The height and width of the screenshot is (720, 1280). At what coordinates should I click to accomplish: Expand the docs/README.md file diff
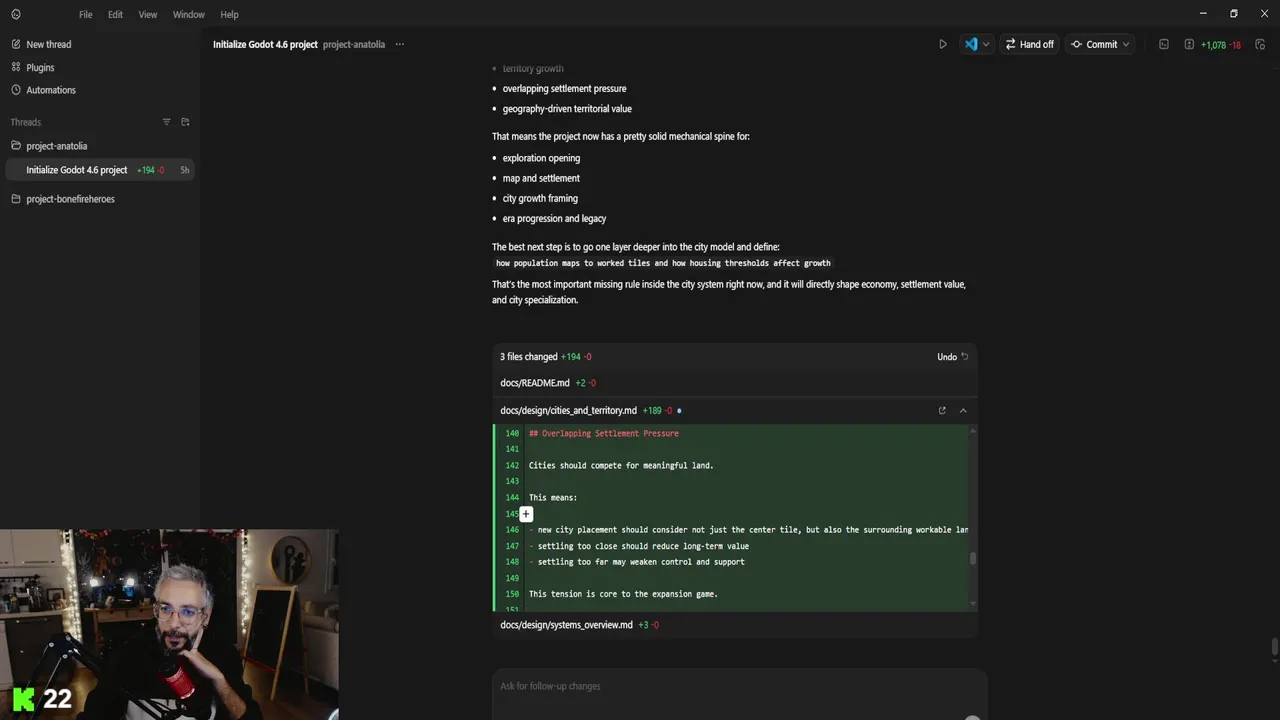coord(535,383)
